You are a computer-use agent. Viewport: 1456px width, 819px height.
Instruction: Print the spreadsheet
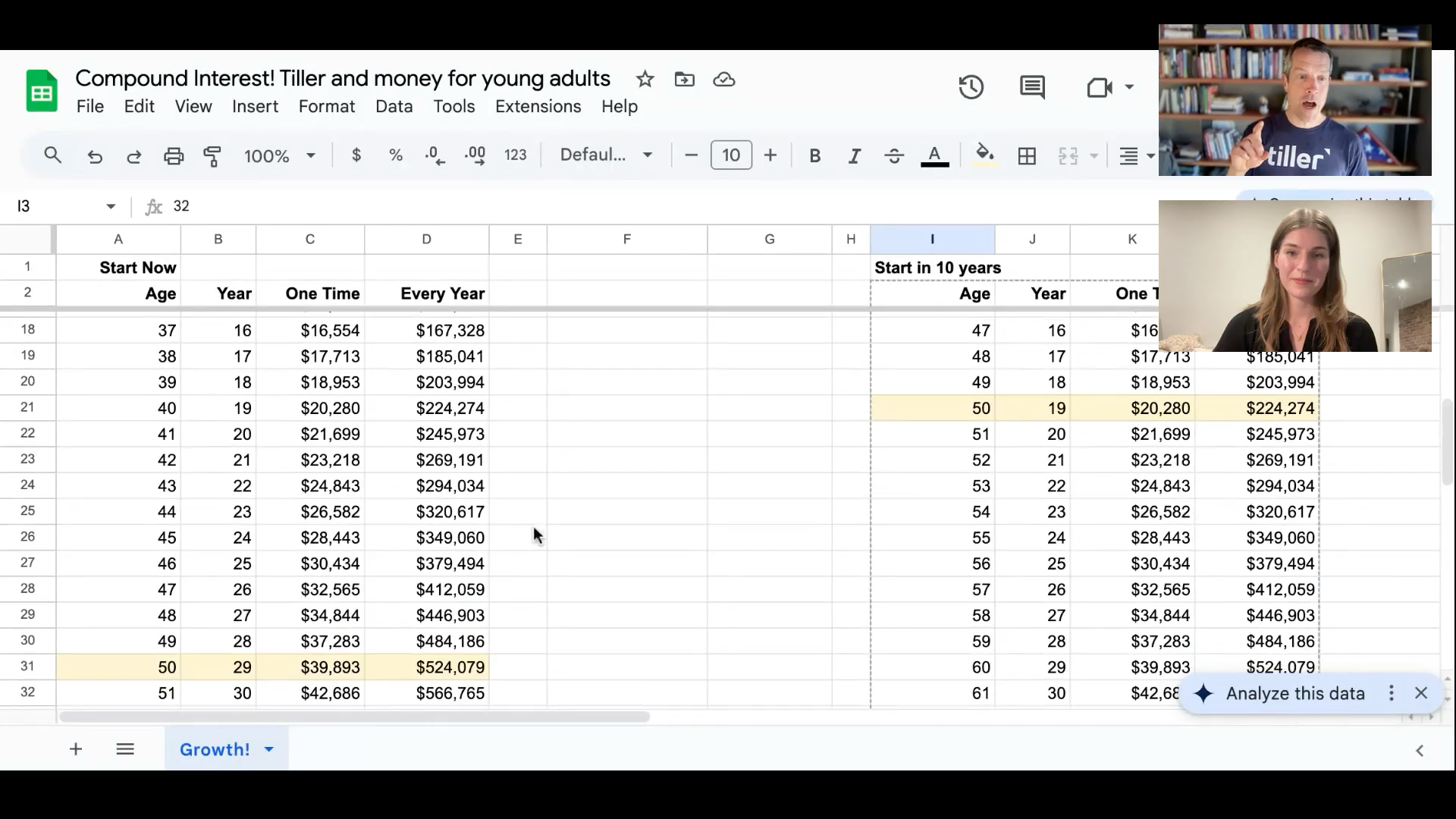[x=174, y=156]
